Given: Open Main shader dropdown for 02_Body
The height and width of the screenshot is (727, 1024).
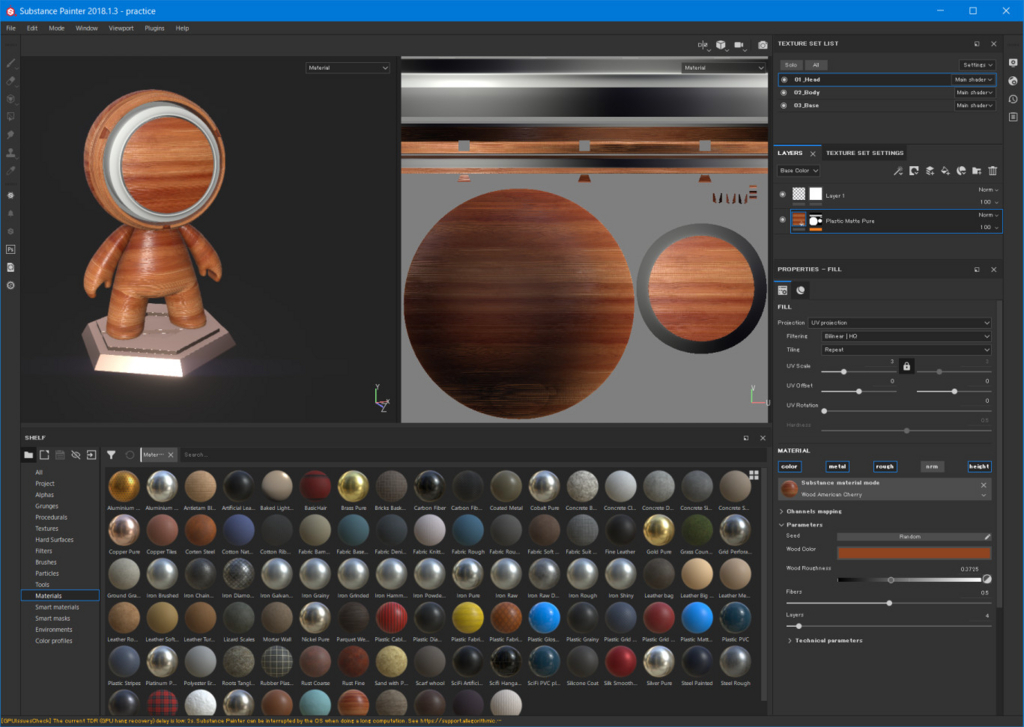Looking at the screenshot, I should [x=974, y=93].
